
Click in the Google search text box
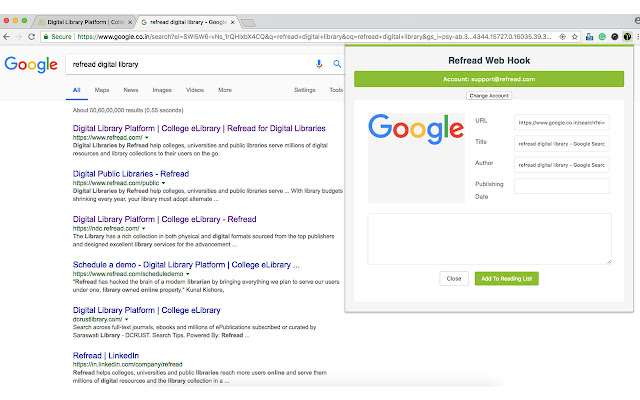click(x=188, y=64)
